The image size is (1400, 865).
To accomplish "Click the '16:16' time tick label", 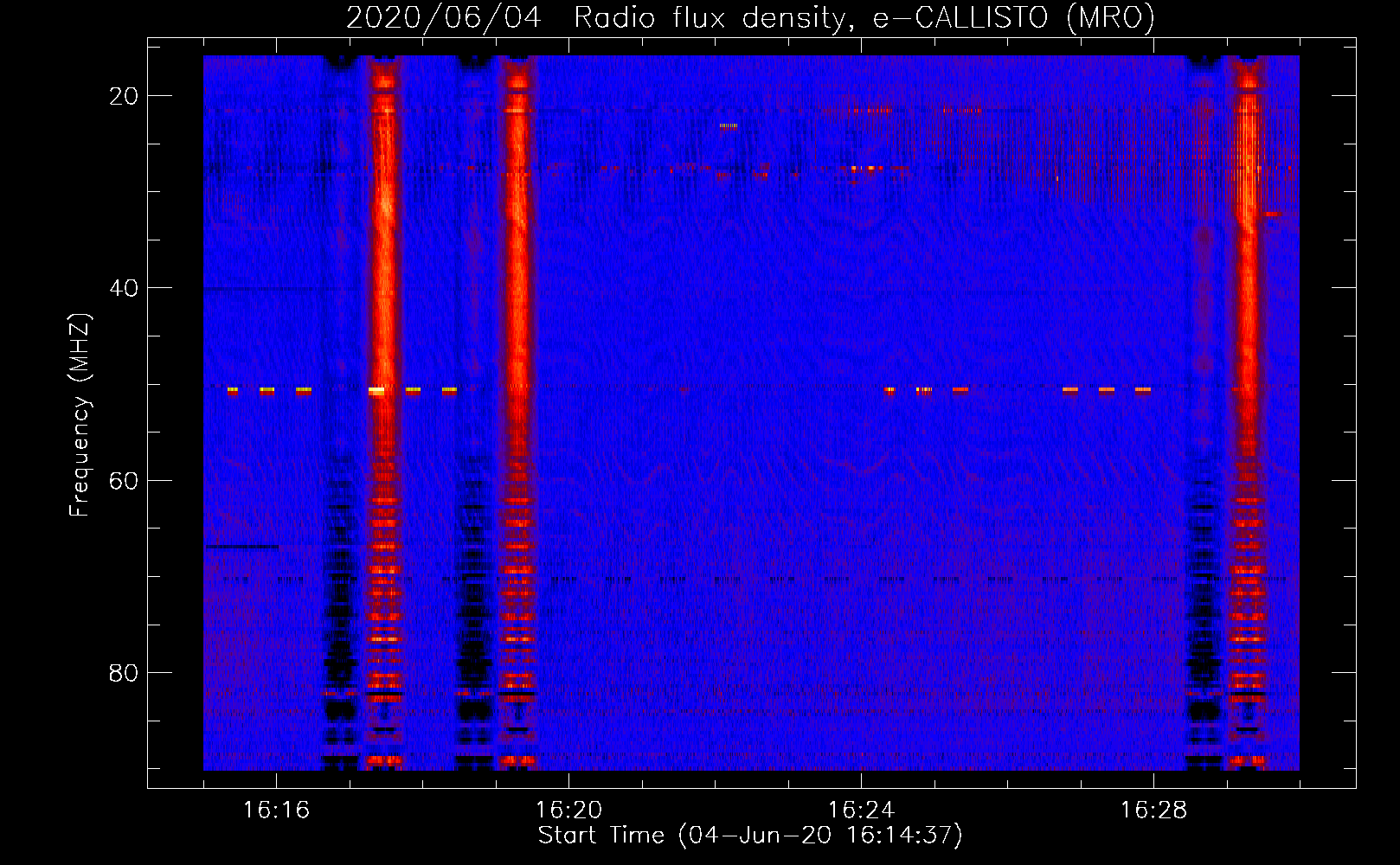I will [276, 811].
